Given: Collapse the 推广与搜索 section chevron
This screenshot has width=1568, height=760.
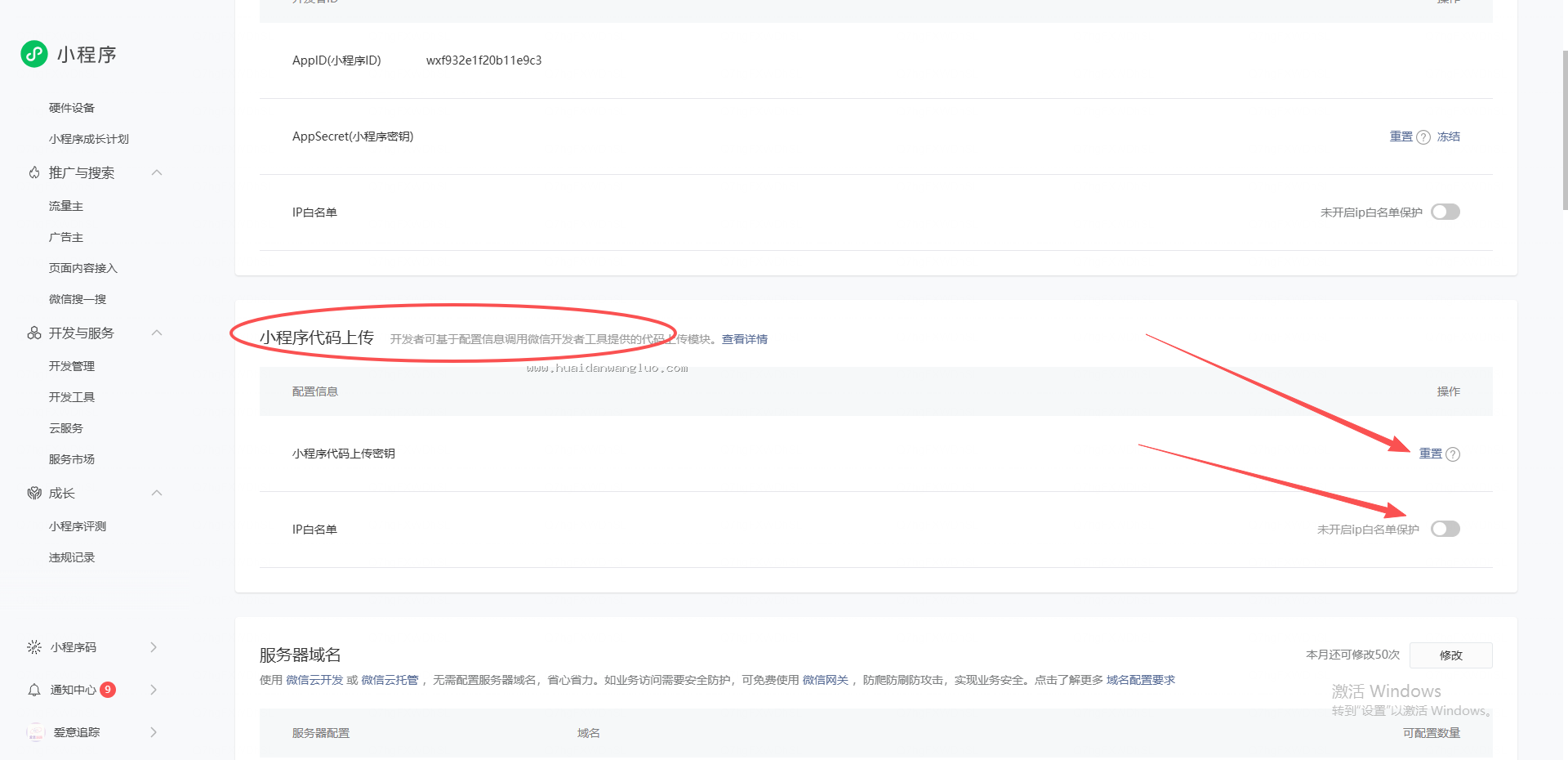Looking at the screenshot, I should [157, 172].
